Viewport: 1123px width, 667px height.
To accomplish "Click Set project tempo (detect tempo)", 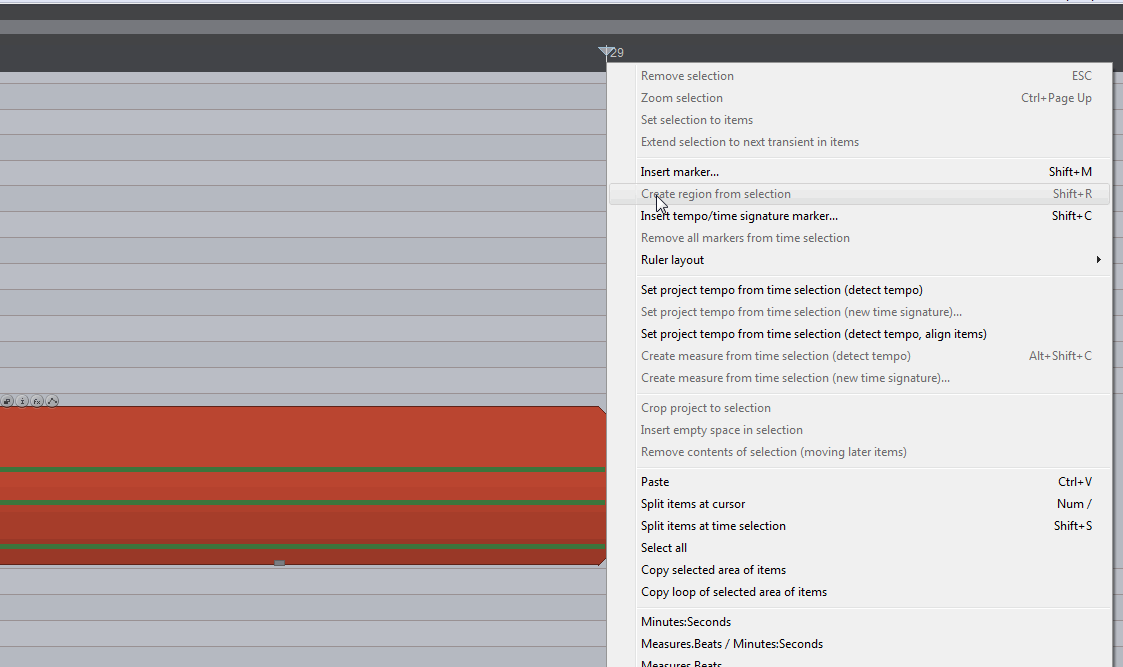I will [x=781, y=290].
